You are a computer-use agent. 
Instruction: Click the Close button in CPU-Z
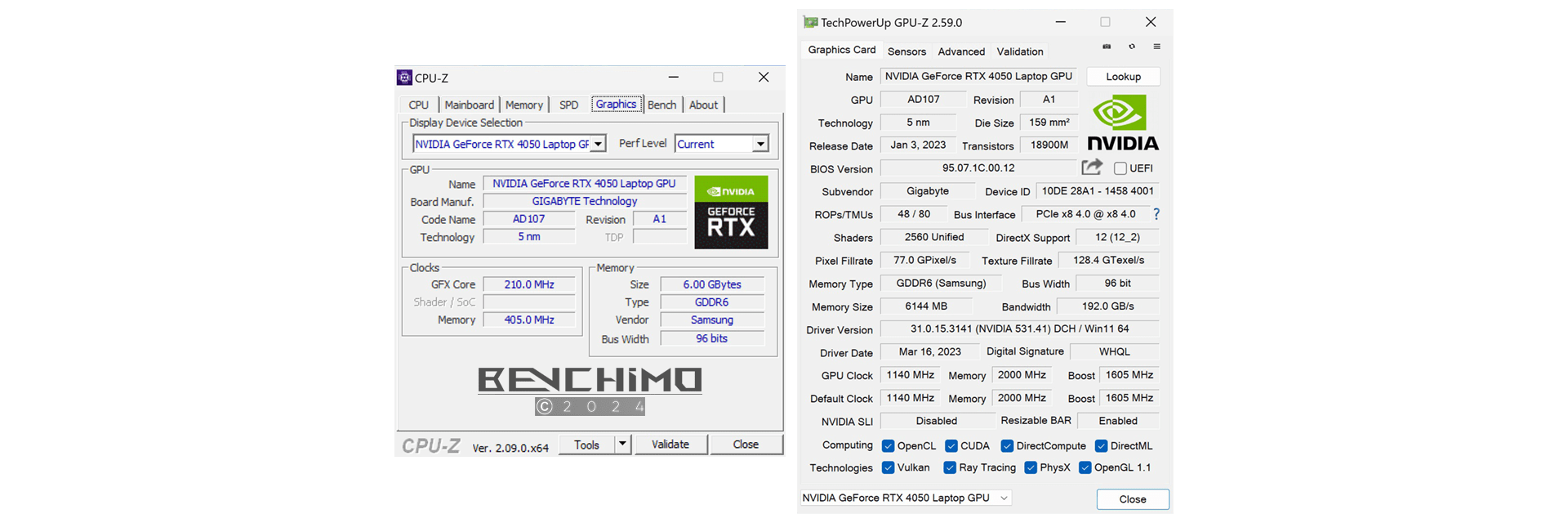coord(746,445)
